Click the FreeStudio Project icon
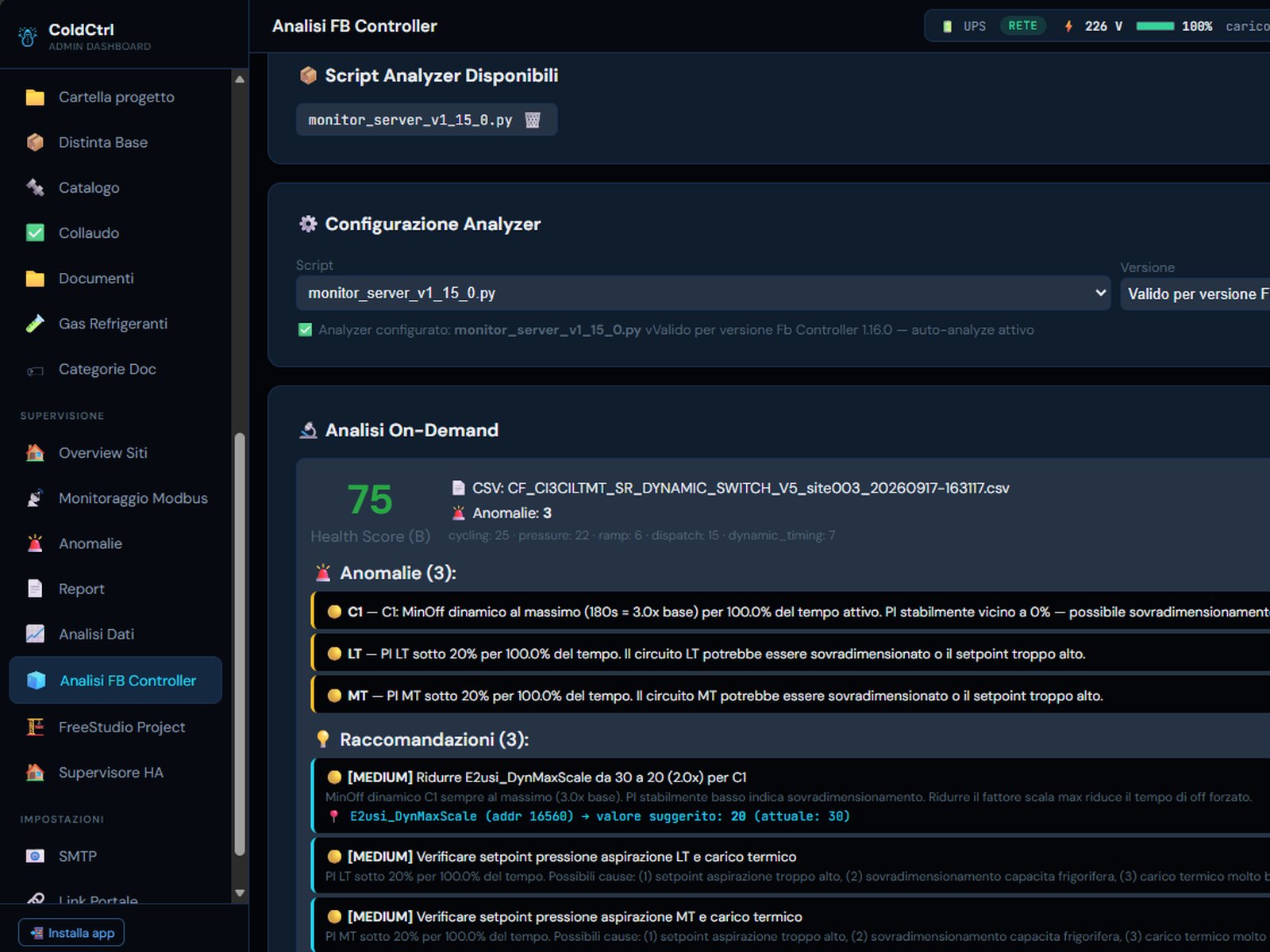 [x=35, y=727]
